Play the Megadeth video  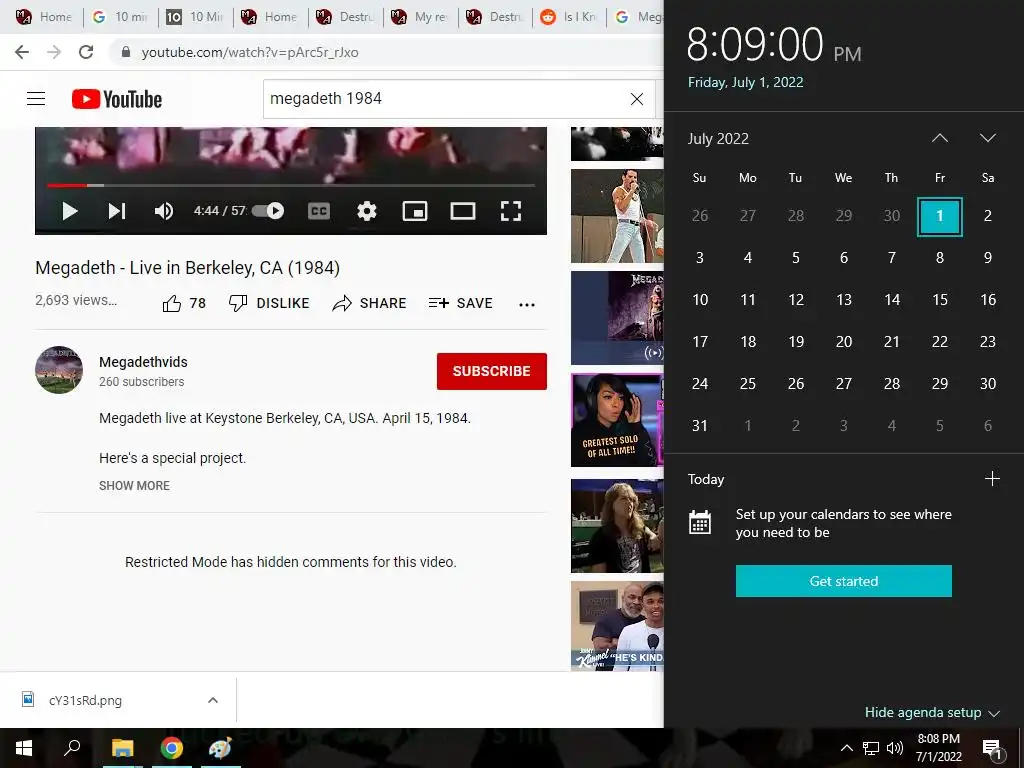coord(70,211)
